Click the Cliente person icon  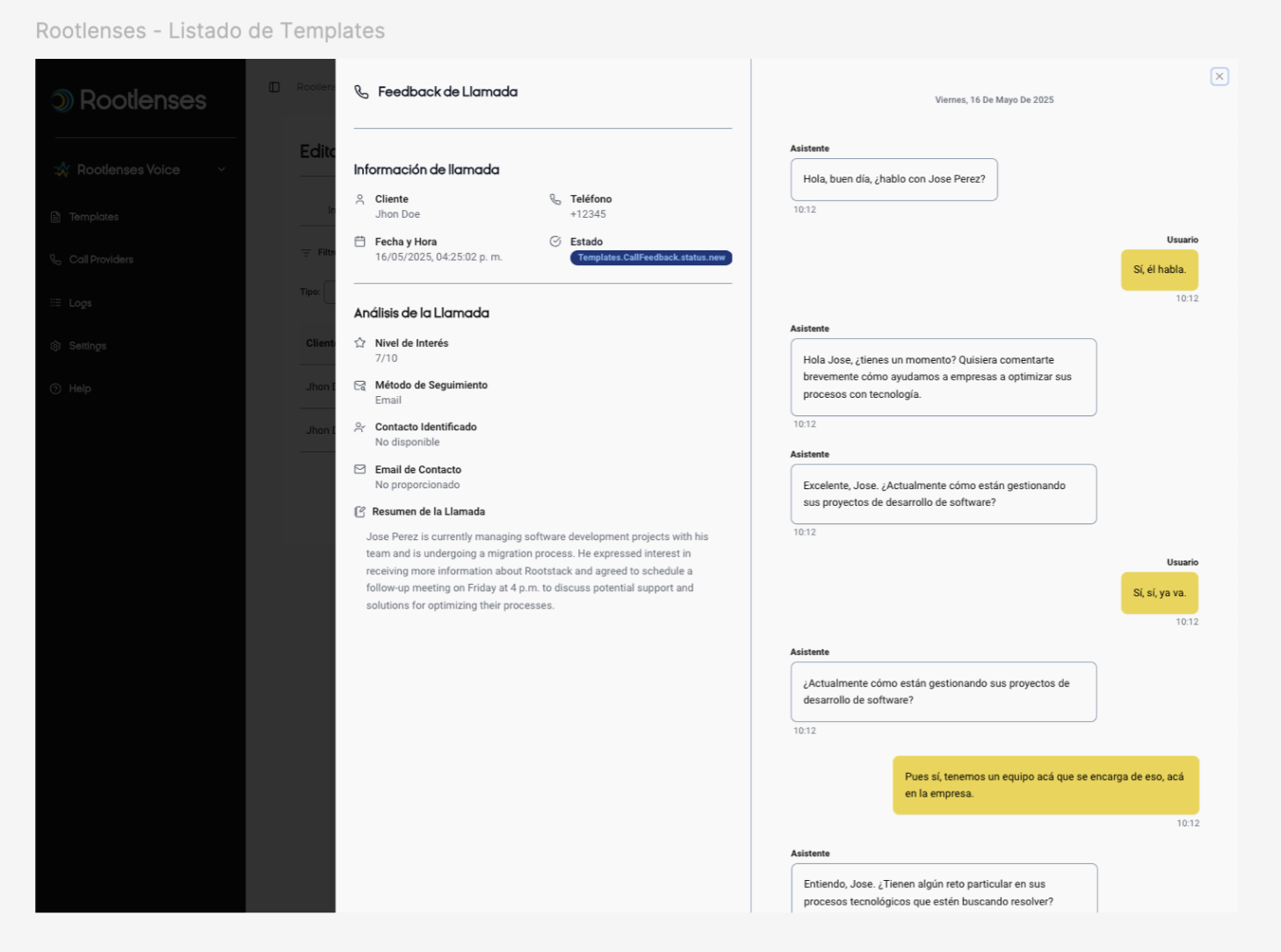pos(359,199)
